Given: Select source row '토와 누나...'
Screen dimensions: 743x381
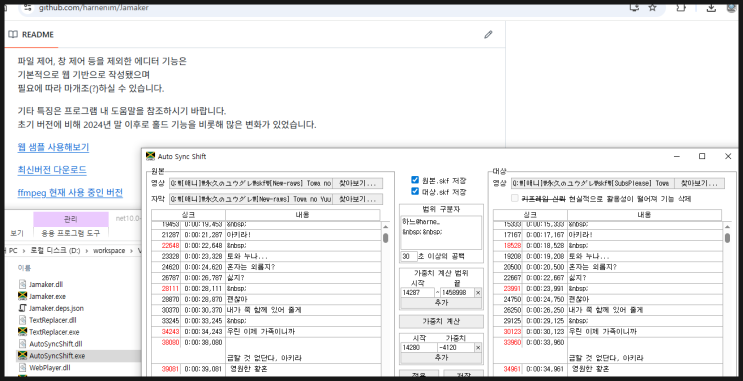Looking at the screenshot, I should [266, 256].
